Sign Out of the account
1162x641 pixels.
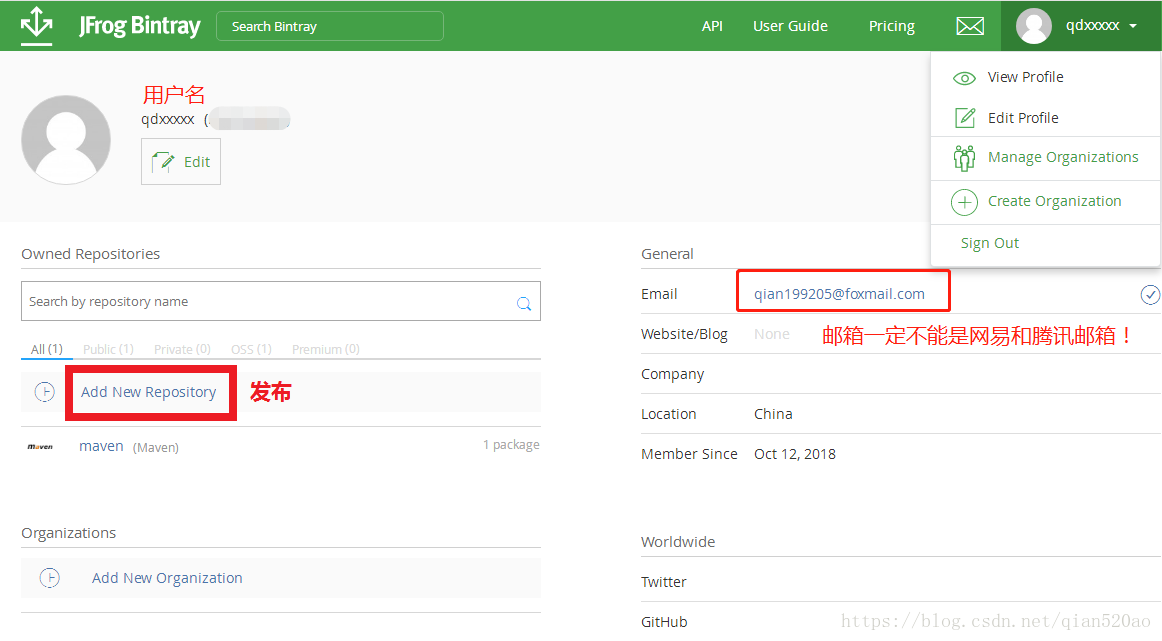pyautogui.click(x=989, y=243)
